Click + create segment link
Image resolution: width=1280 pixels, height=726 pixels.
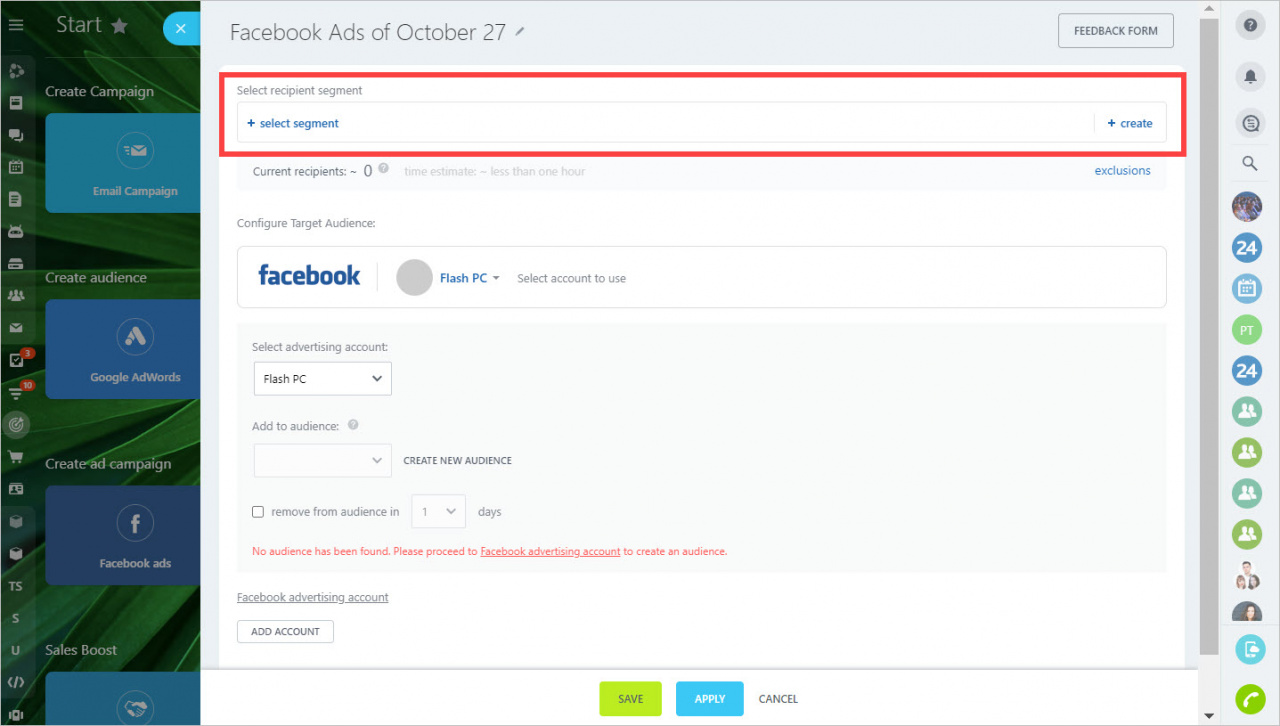1130,124
